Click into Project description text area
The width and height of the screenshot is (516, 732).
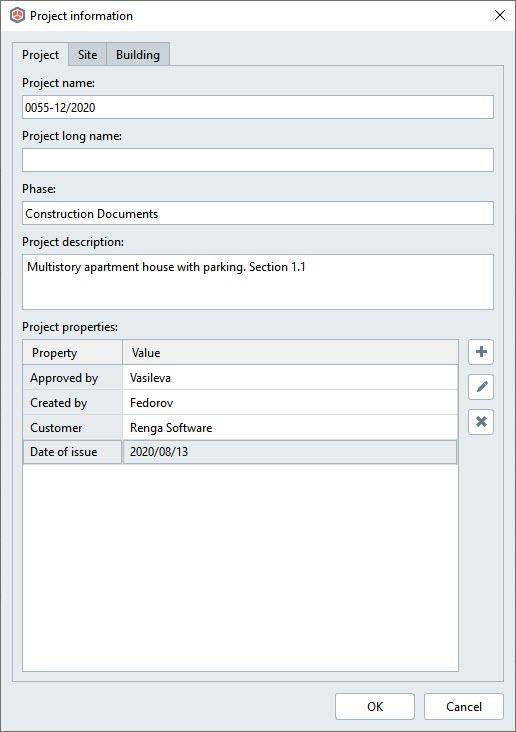pyautogui.click(x=258, y=282)
